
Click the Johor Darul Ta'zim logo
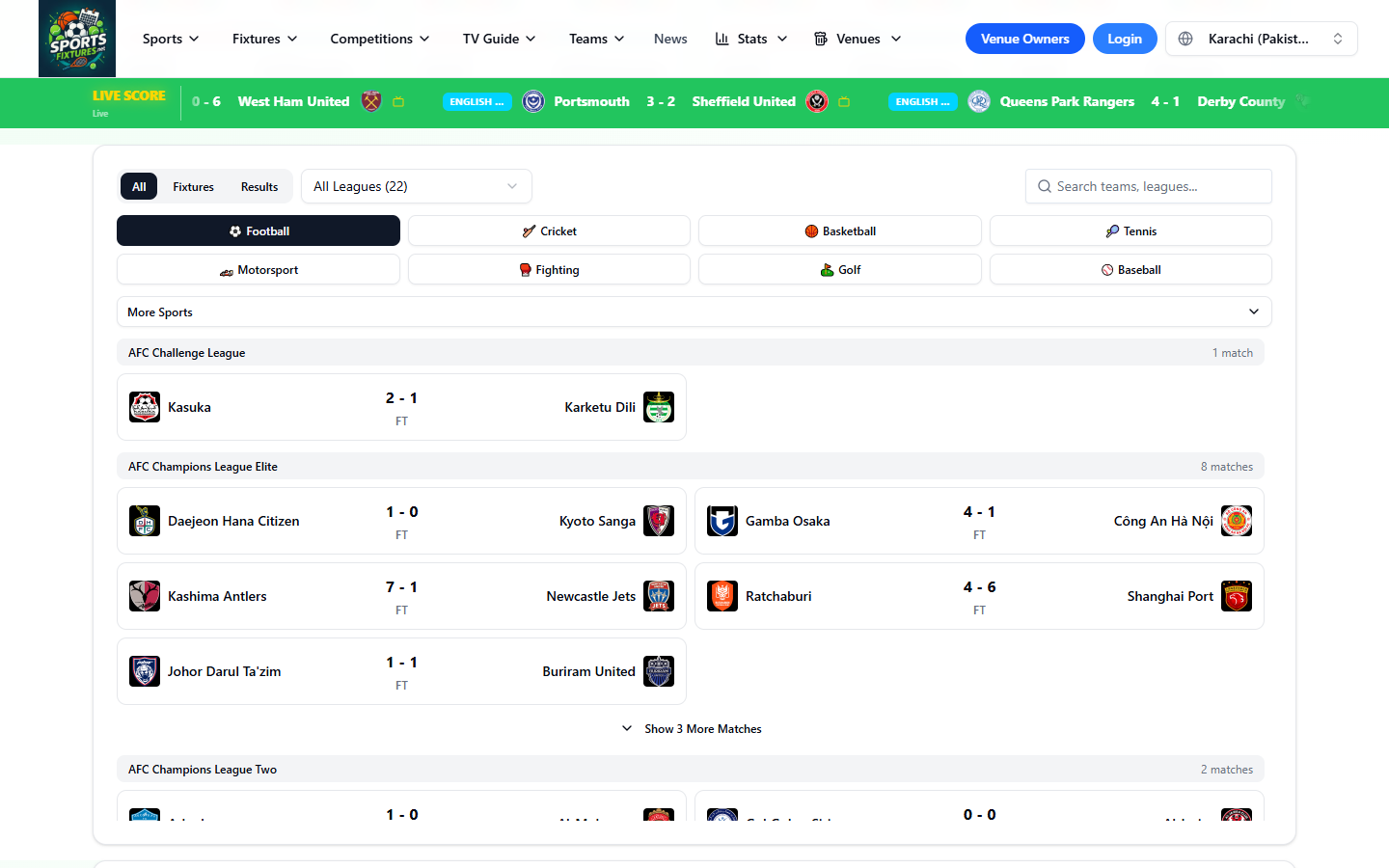pyautogui.click(x=145, y=671)
